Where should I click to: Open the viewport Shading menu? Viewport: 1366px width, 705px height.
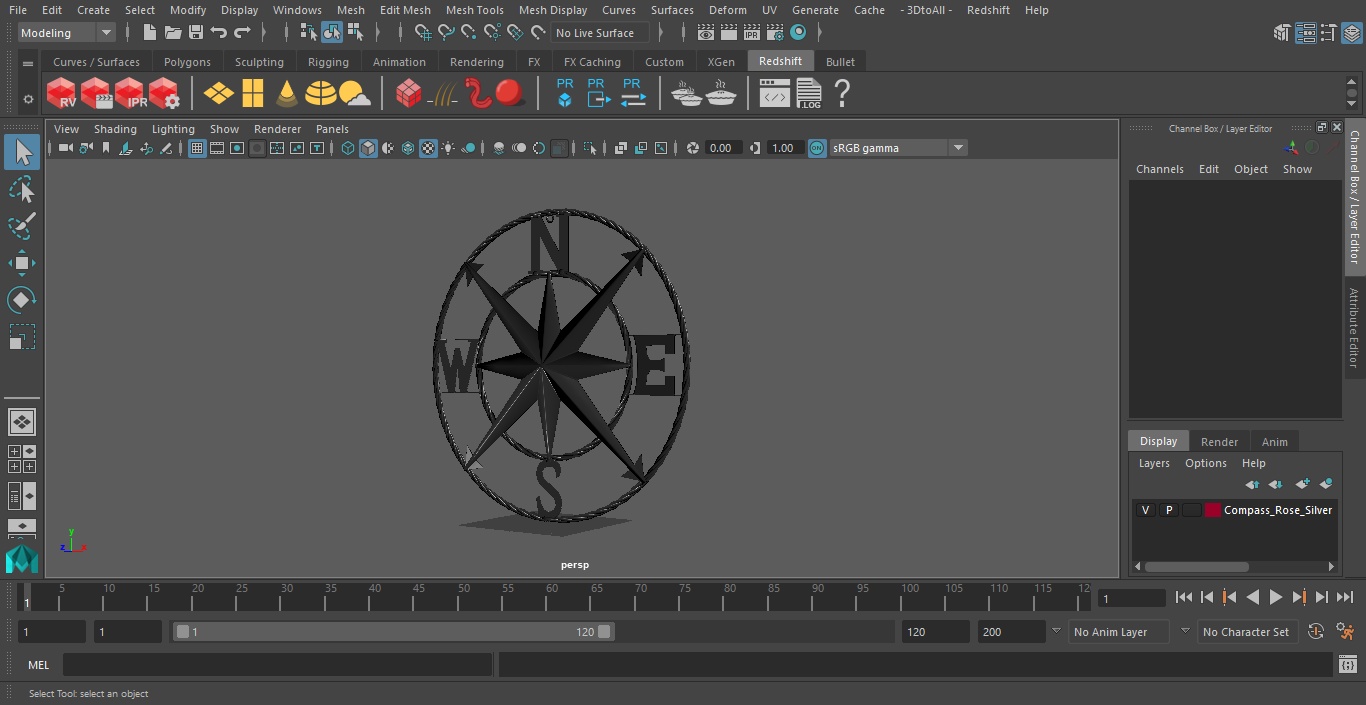[115, 129]
